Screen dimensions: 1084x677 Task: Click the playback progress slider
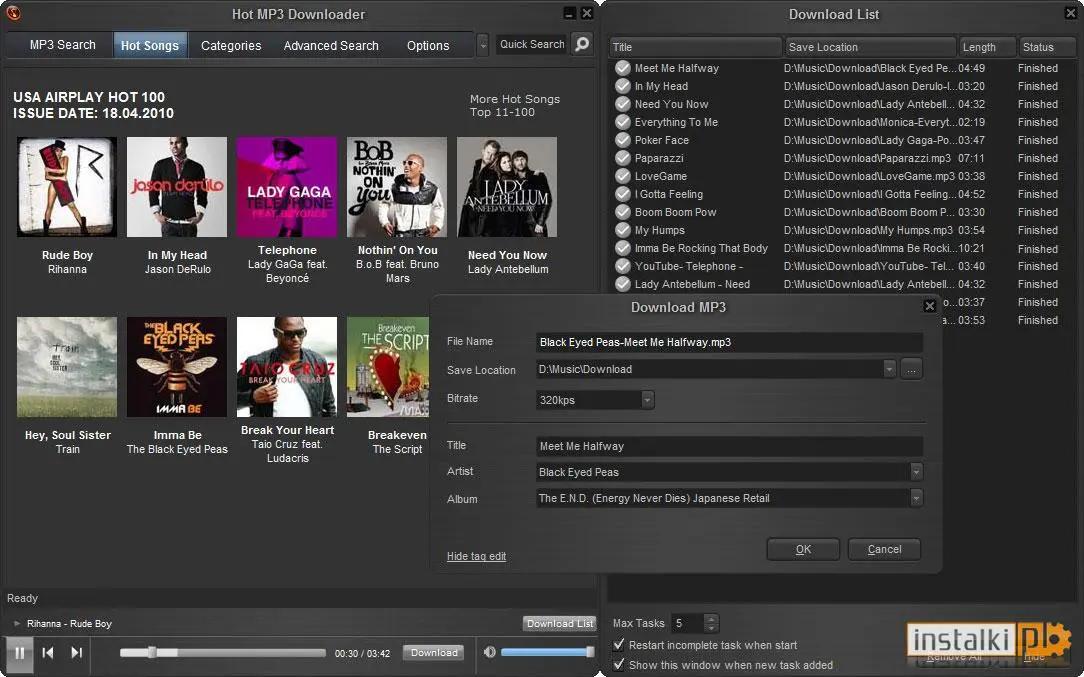click(x=222, y=652)
